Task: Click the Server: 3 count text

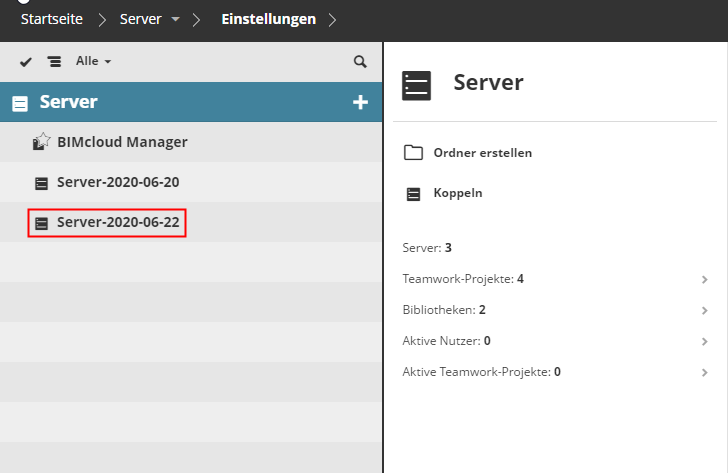Action: tap(427, 248)
